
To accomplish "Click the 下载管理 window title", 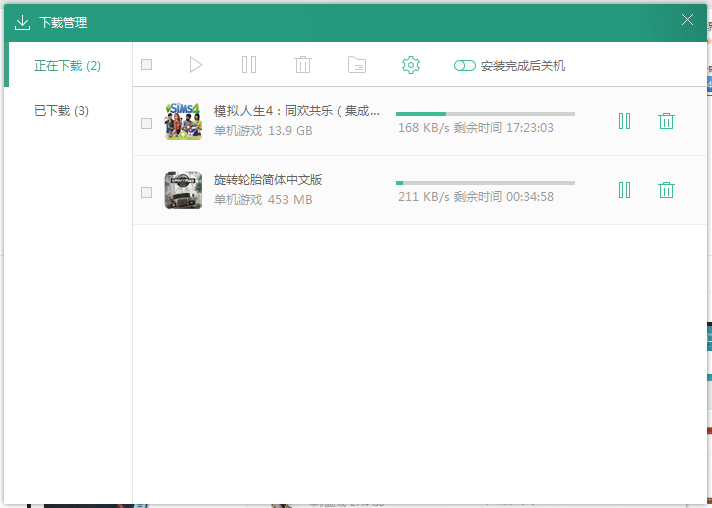I will [x=63, y=23].
